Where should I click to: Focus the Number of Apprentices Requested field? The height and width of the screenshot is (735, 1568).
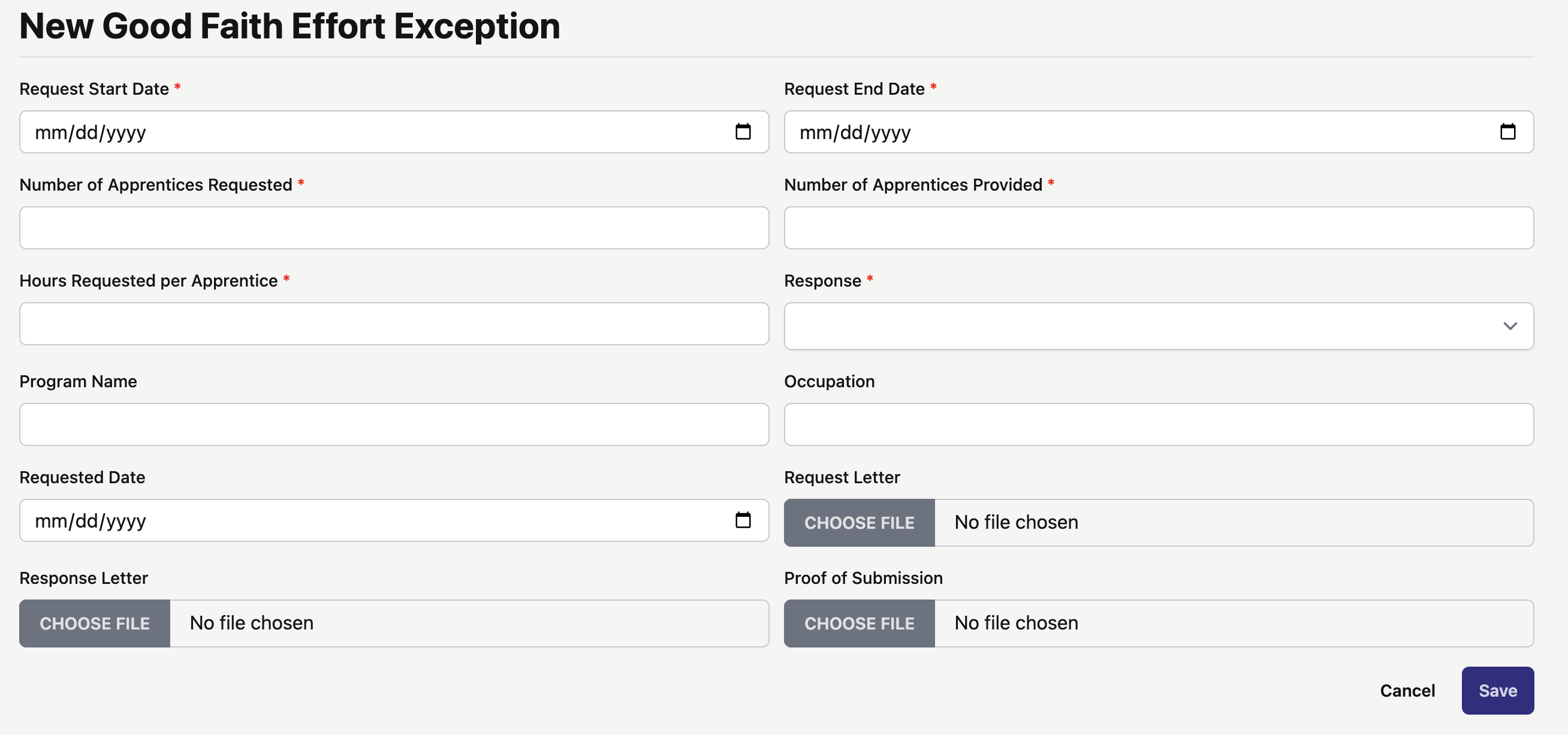(394, 228)
